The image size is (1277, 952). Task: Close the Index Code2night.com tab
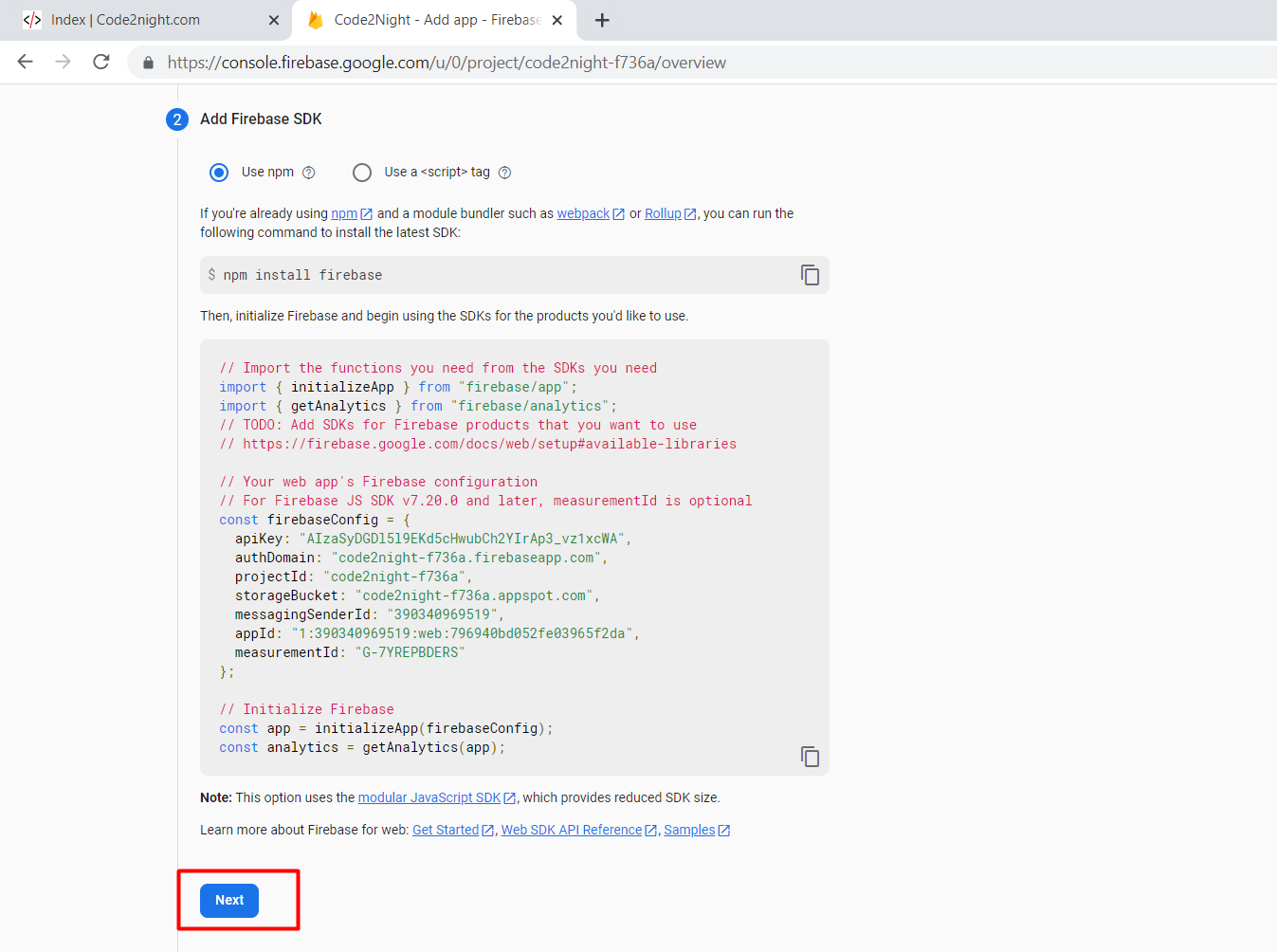274,20
